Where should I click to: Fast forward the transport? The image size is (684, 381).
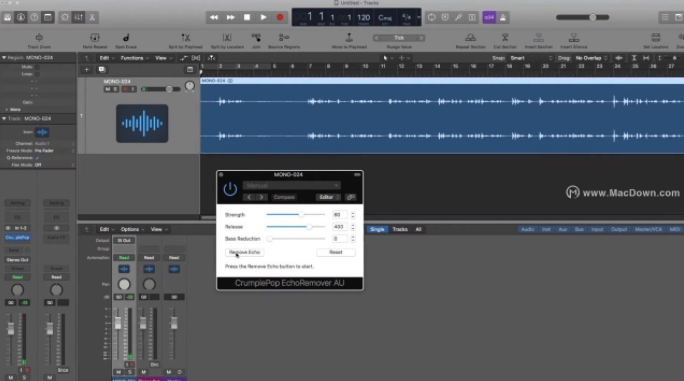coord(230,17)
